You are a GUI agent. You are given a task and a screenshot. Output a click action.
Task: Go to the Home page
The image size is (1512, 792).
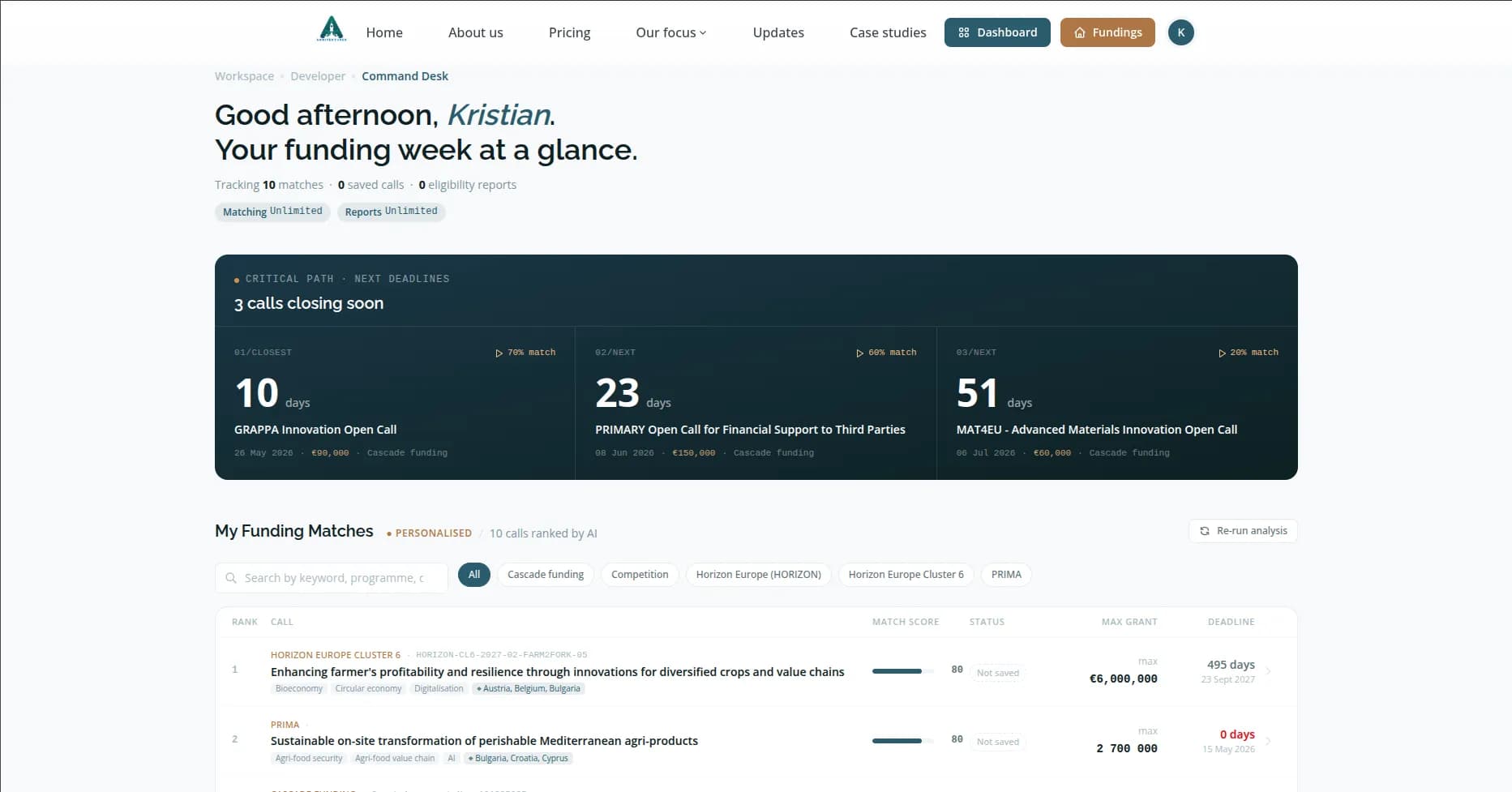(384, 32)
